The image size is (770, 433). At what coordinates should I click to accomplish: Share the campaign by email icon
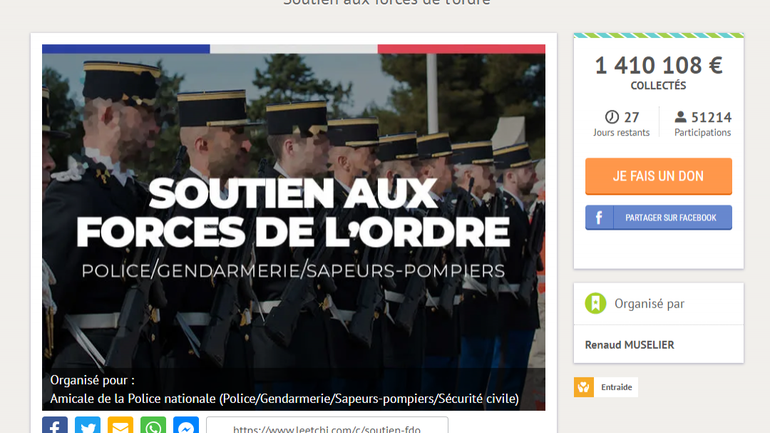click(x=120, y=426)
